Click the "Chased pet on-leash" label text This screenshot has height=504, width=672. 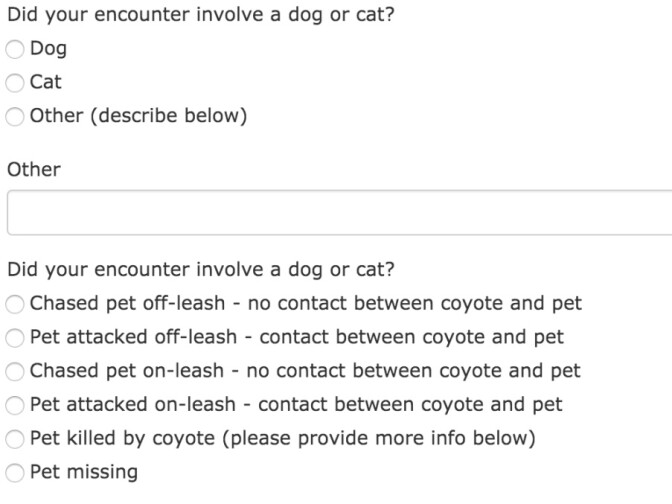click(x=305, y=371)
